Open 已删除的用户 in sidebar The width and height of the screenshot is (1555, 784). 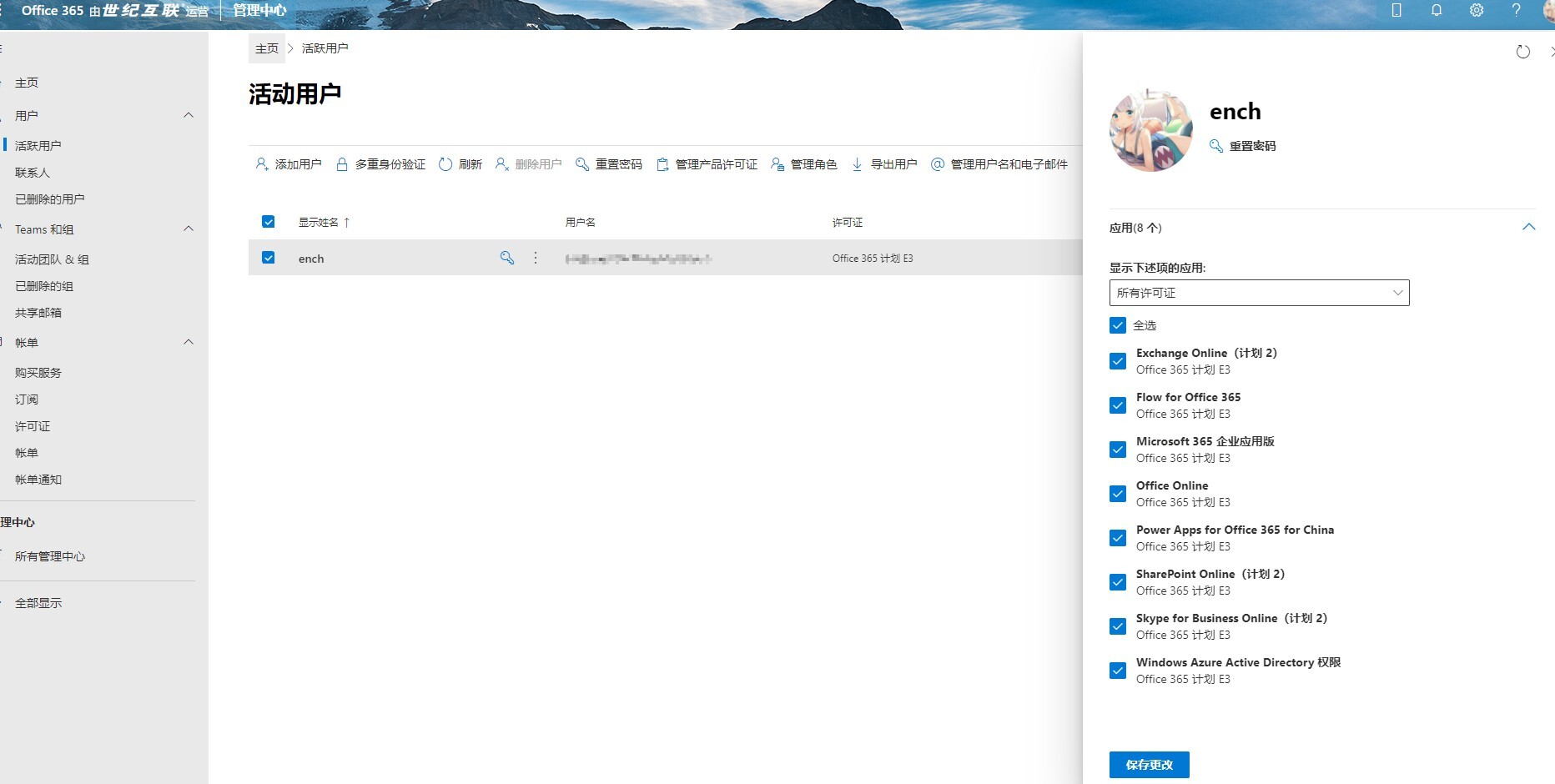50,199
